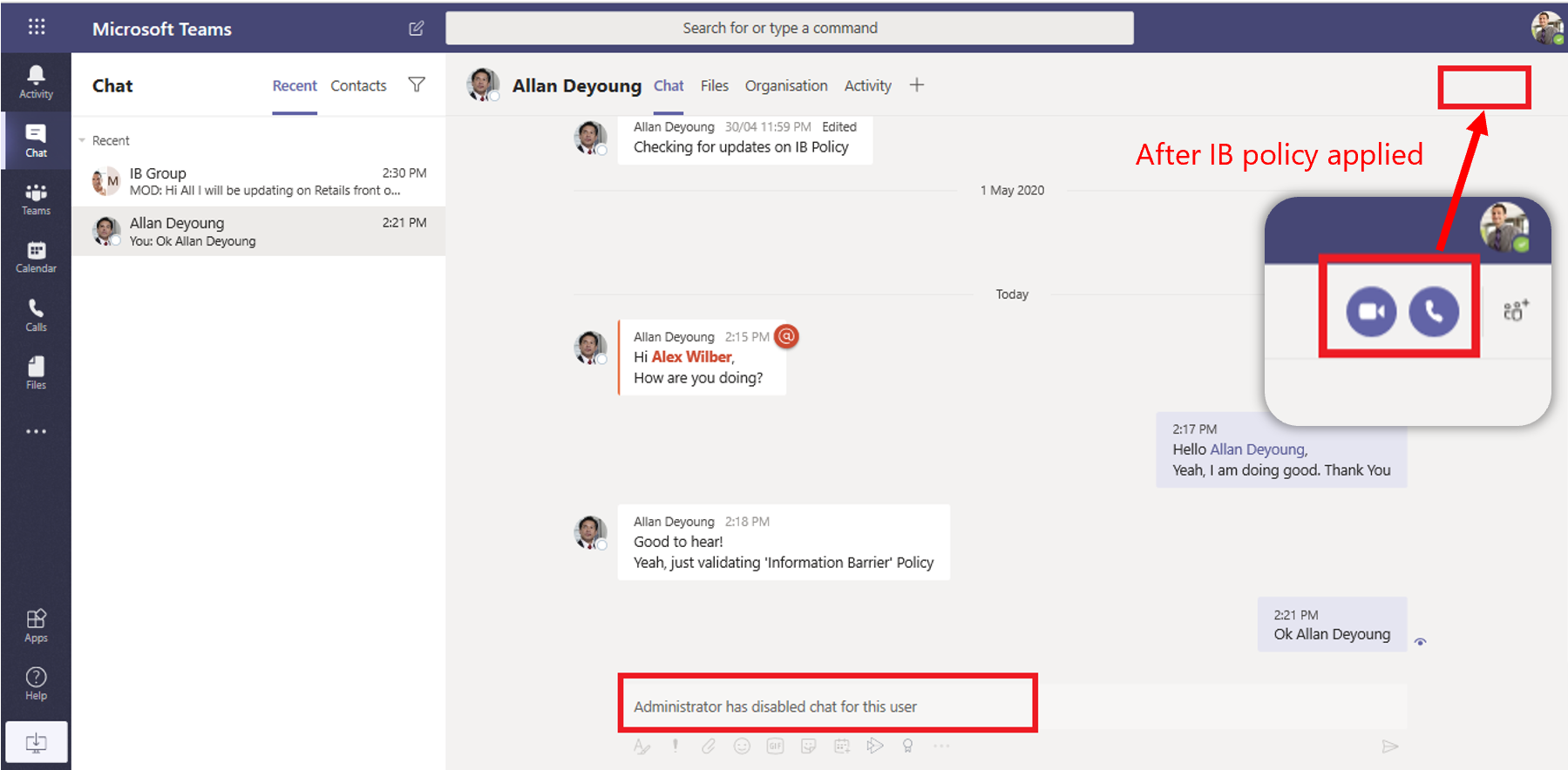Screen dimensions: 1568x770
Task: Click avatar on 'Checking for updates' message
Action: pos(590,138)
